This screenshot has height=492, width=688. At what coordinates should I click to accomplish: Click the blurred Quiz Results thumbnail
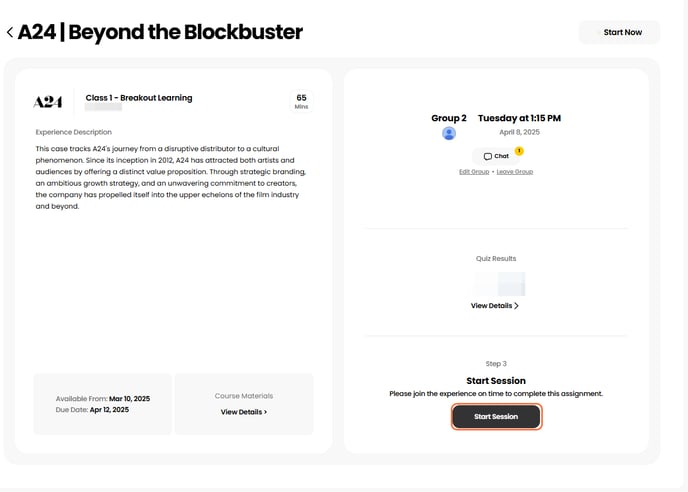click(500, 283)
